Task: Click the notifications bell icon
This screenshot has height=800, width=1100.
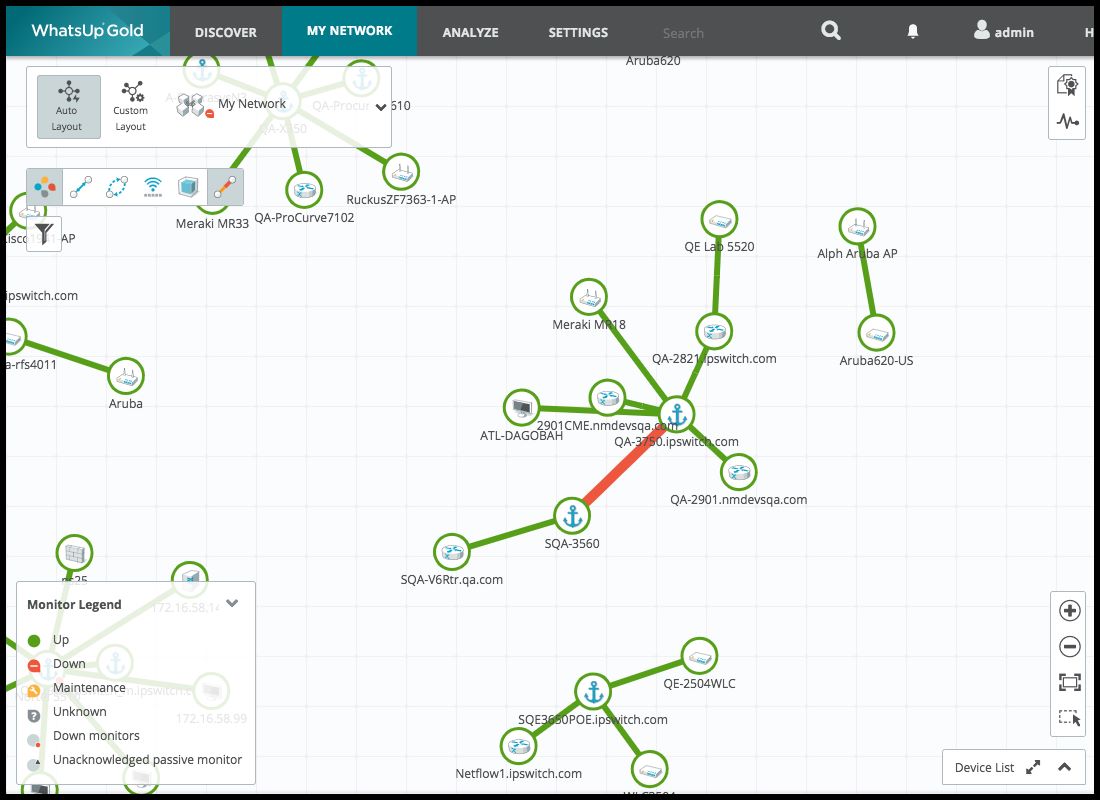Action: tap(911, 31)
